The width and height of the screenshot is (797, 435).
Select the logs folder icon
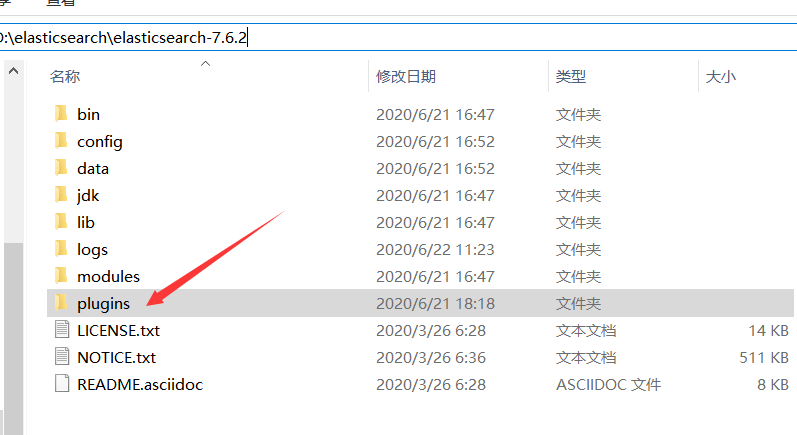pos(61,248)
